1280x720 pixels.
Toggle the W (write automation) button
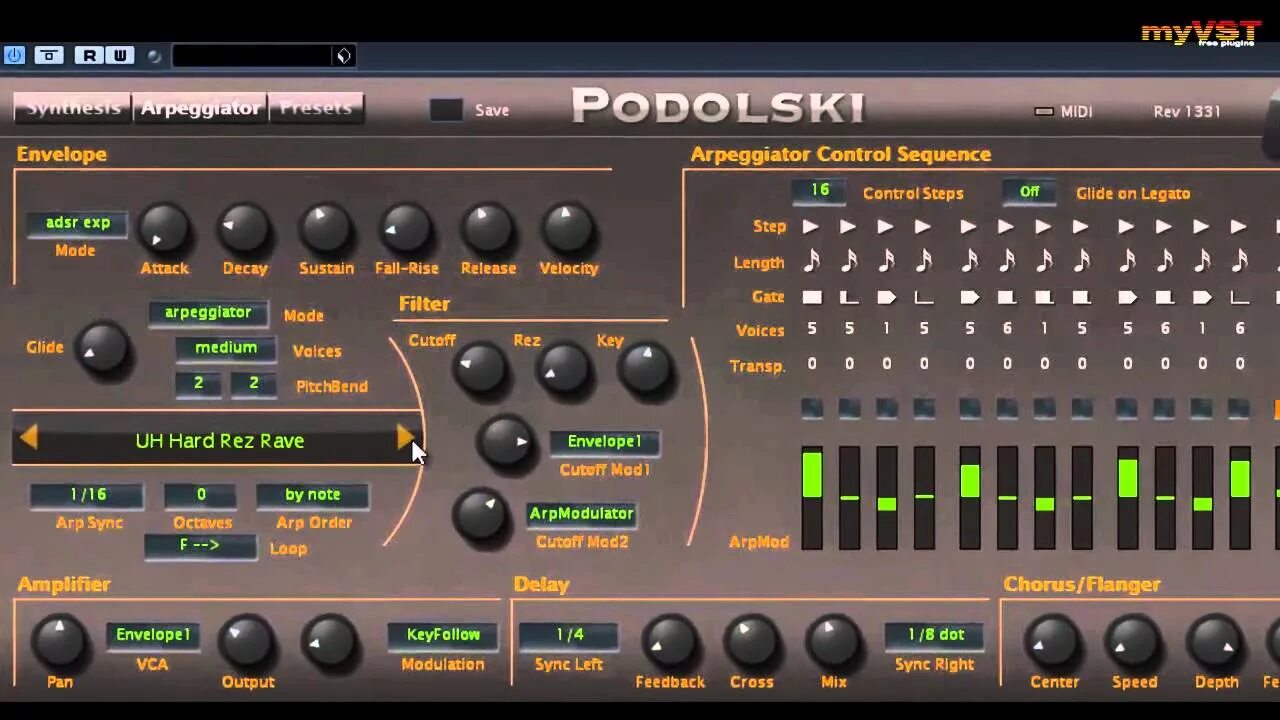click(x=120, y=56)
